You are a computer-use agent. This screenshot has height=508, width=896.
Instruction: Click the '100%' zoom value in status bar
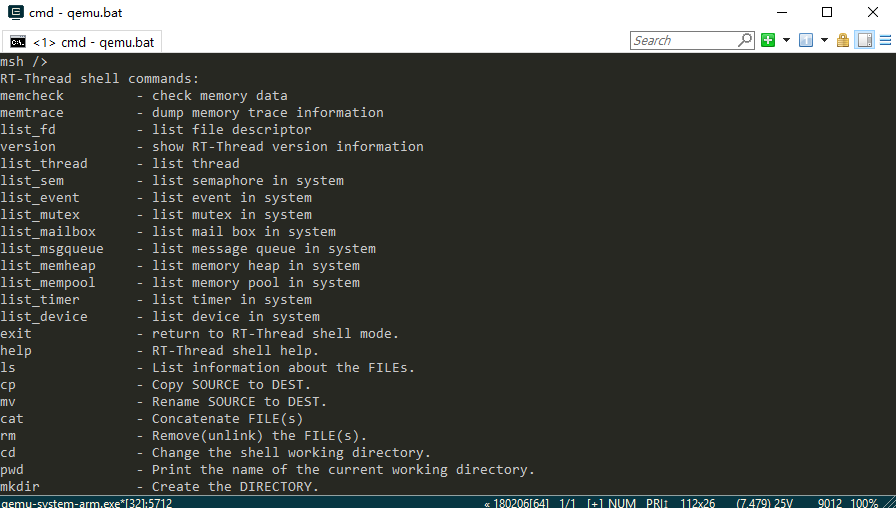pyautogui.click(x=864, y=503)
